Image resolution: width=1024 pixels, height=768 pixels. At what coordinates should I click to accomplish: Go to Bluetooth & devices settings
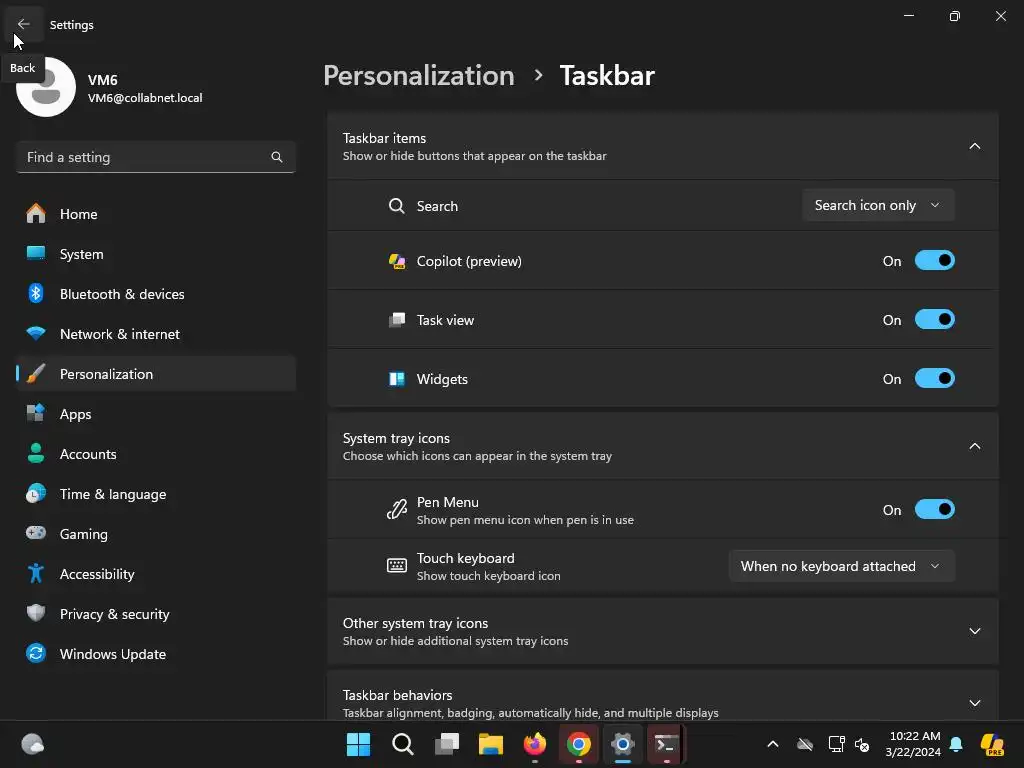click(x=155, y=294)
